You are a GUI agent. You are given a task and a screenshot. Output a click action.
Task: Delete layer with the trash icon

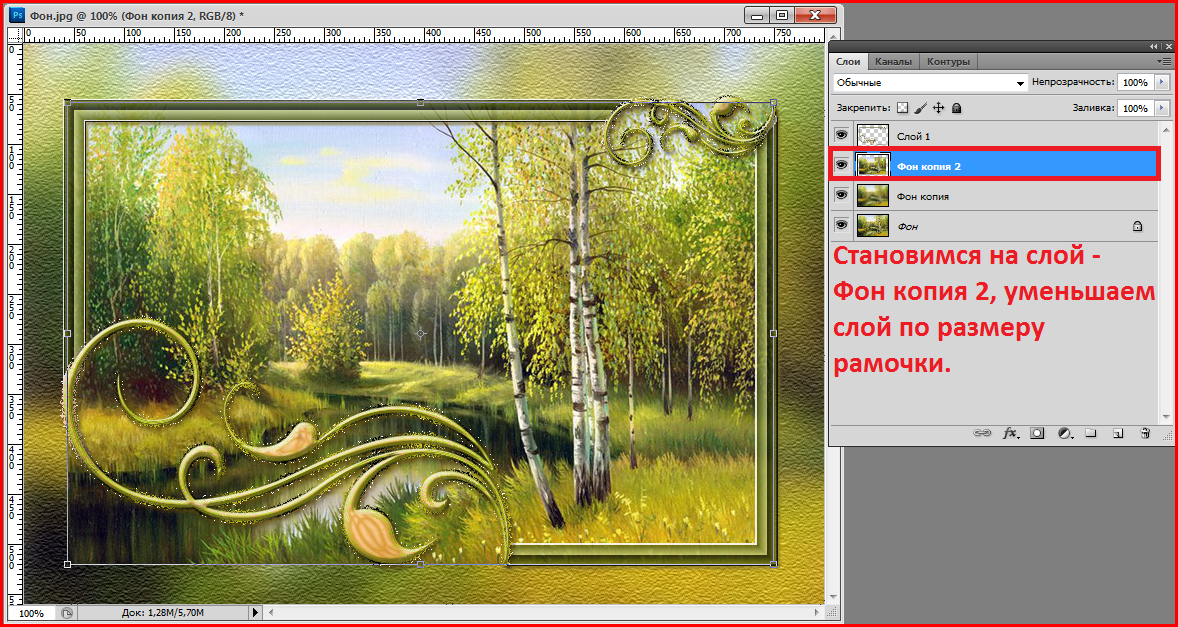[x=1145, y=433]
